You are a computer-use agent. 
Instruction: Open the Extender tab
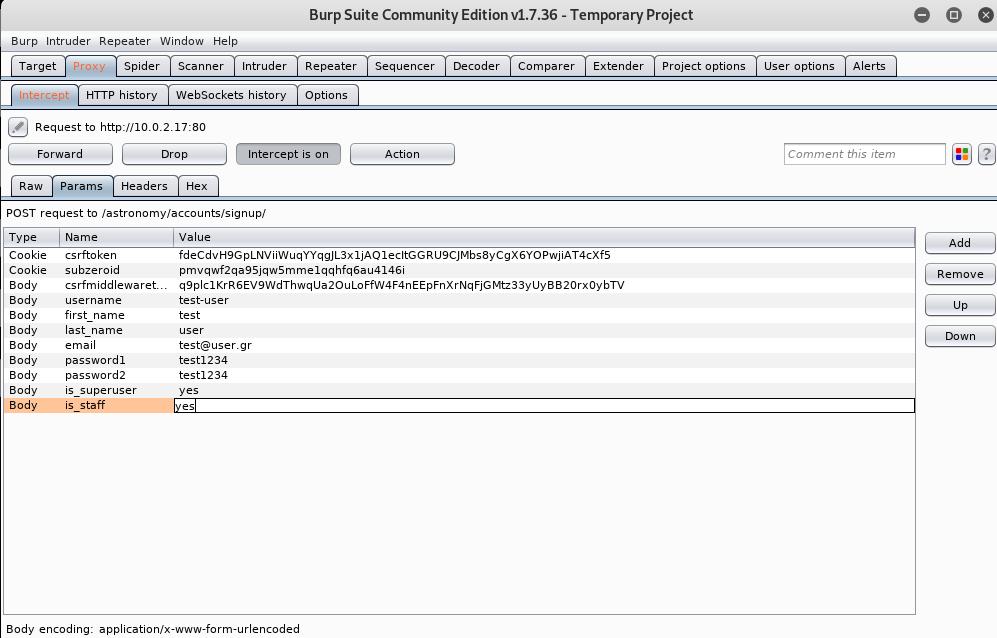point(618,66)
